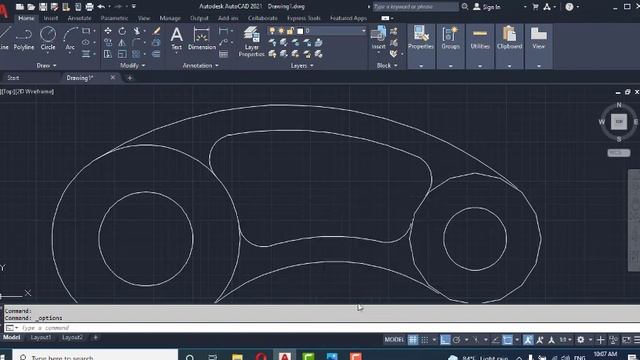Click the Table annotation icon
Screen dimensions: 640x360
[223, 54]
